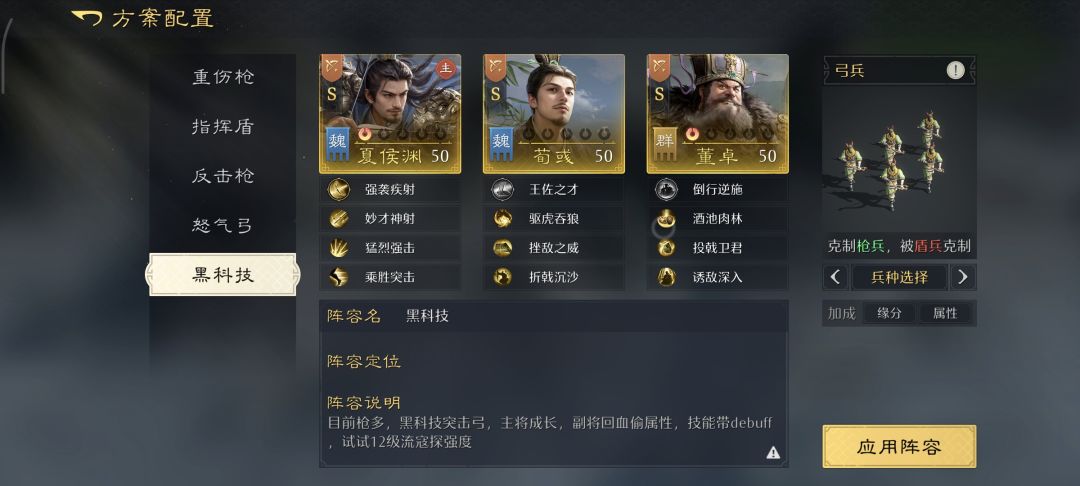
Task: Tap the 倒行逆施 skill icon
Action: click(666, 189)
